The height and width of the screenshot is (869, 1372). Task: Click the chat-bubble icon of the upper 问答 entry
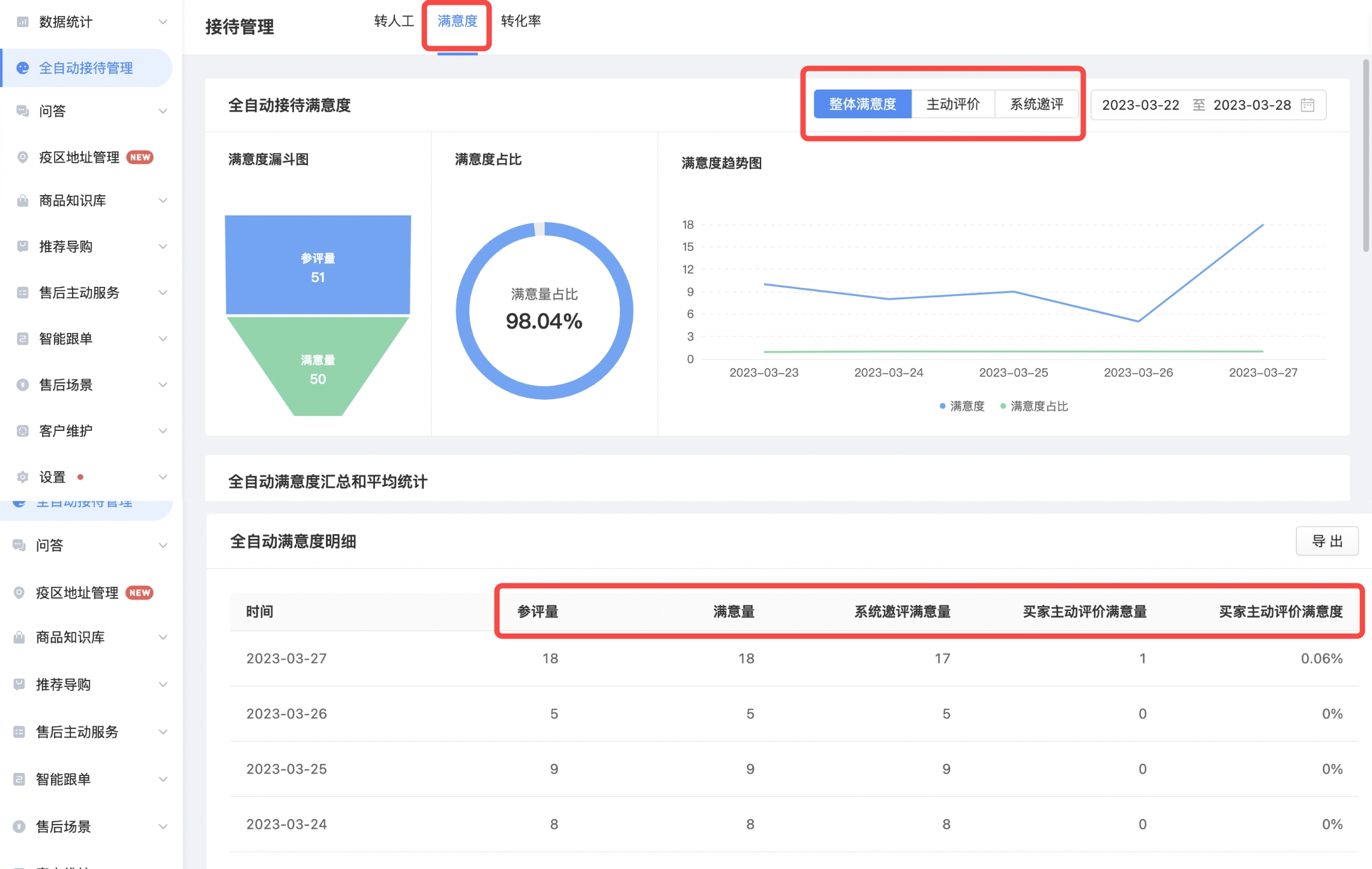[x=23, y=111]
